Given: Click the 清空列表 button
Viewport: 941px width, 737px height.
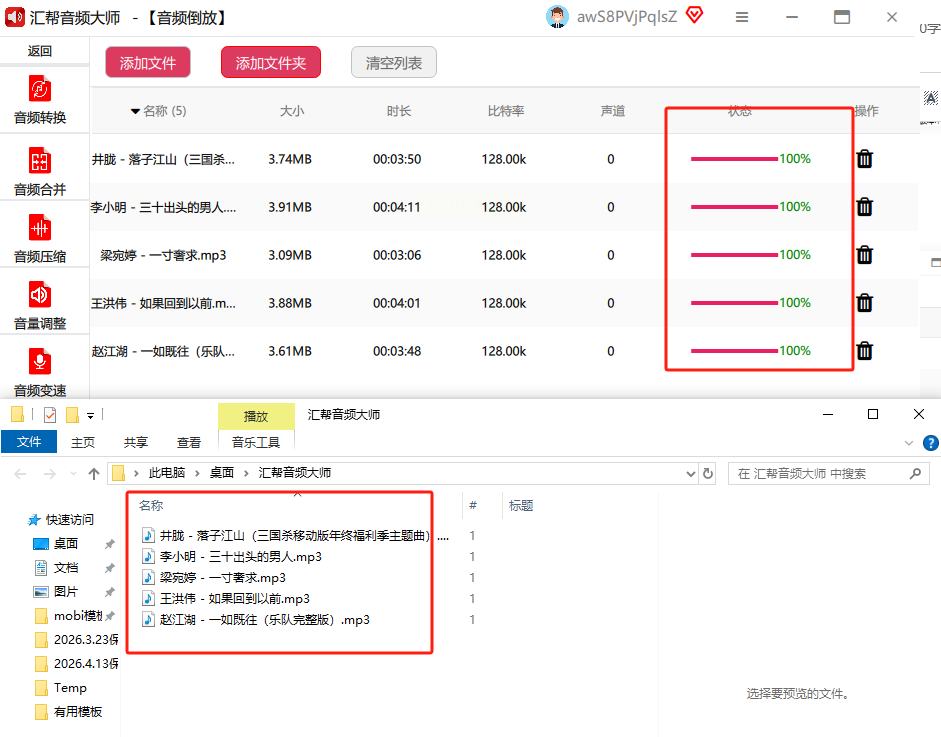Looking at the screenshot, I should click(394, 63).
